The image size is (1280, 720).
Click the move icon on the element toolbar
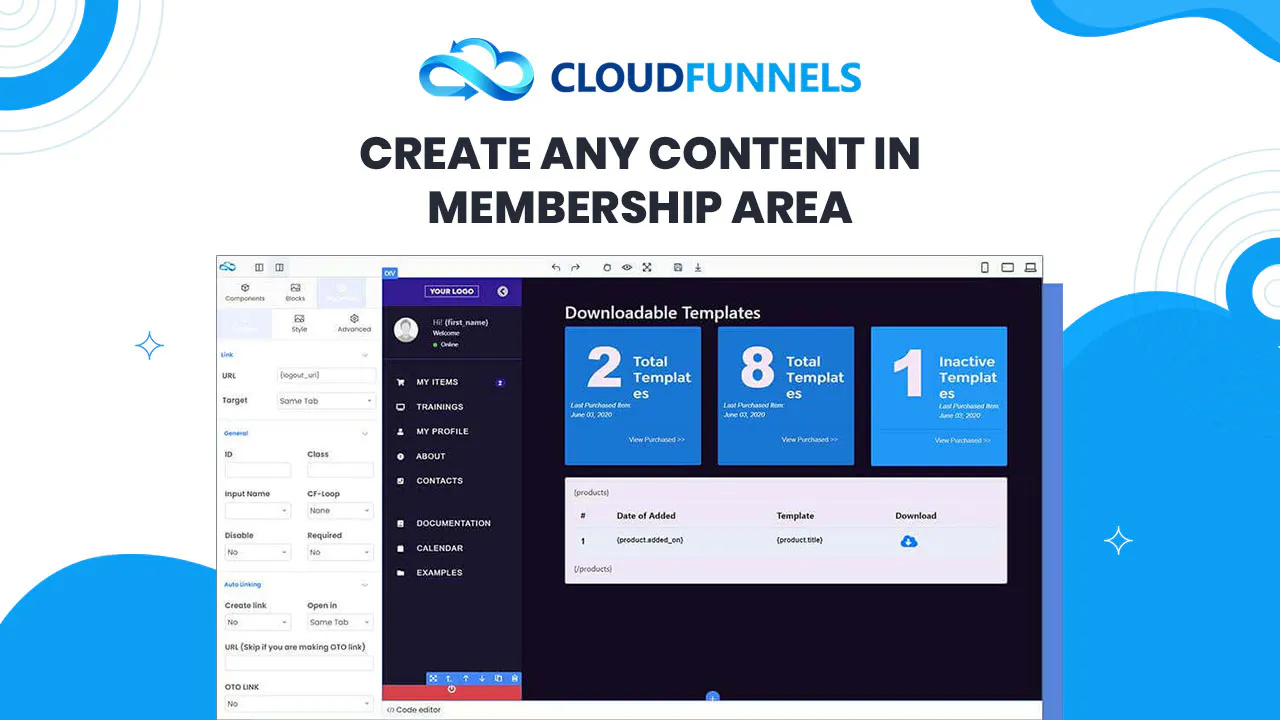click(433, 678)
